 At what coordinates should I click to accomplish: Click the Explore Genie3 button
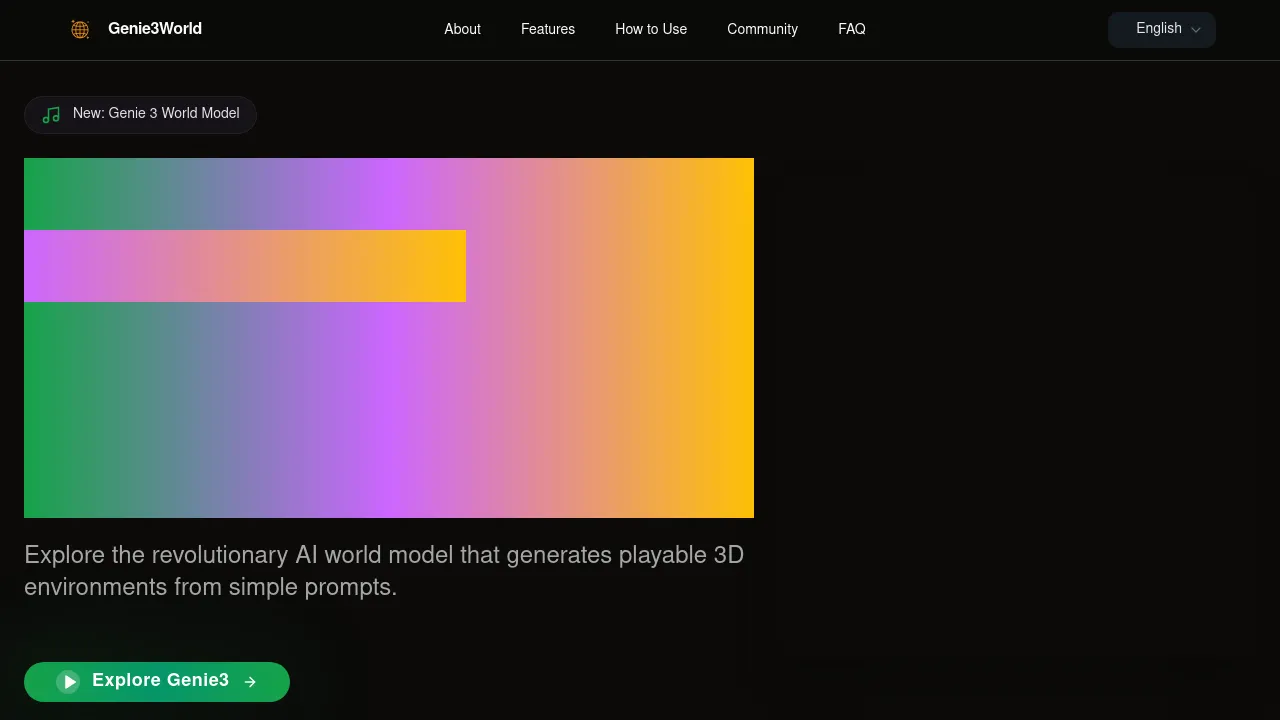[157, 682]
